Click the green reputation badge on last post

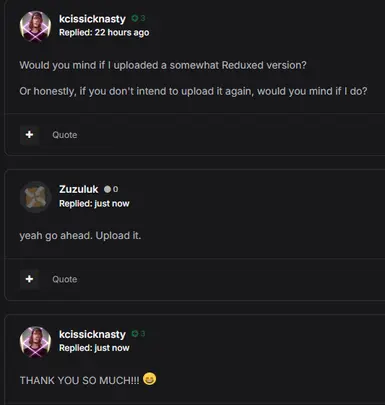[x=138, y=334]
